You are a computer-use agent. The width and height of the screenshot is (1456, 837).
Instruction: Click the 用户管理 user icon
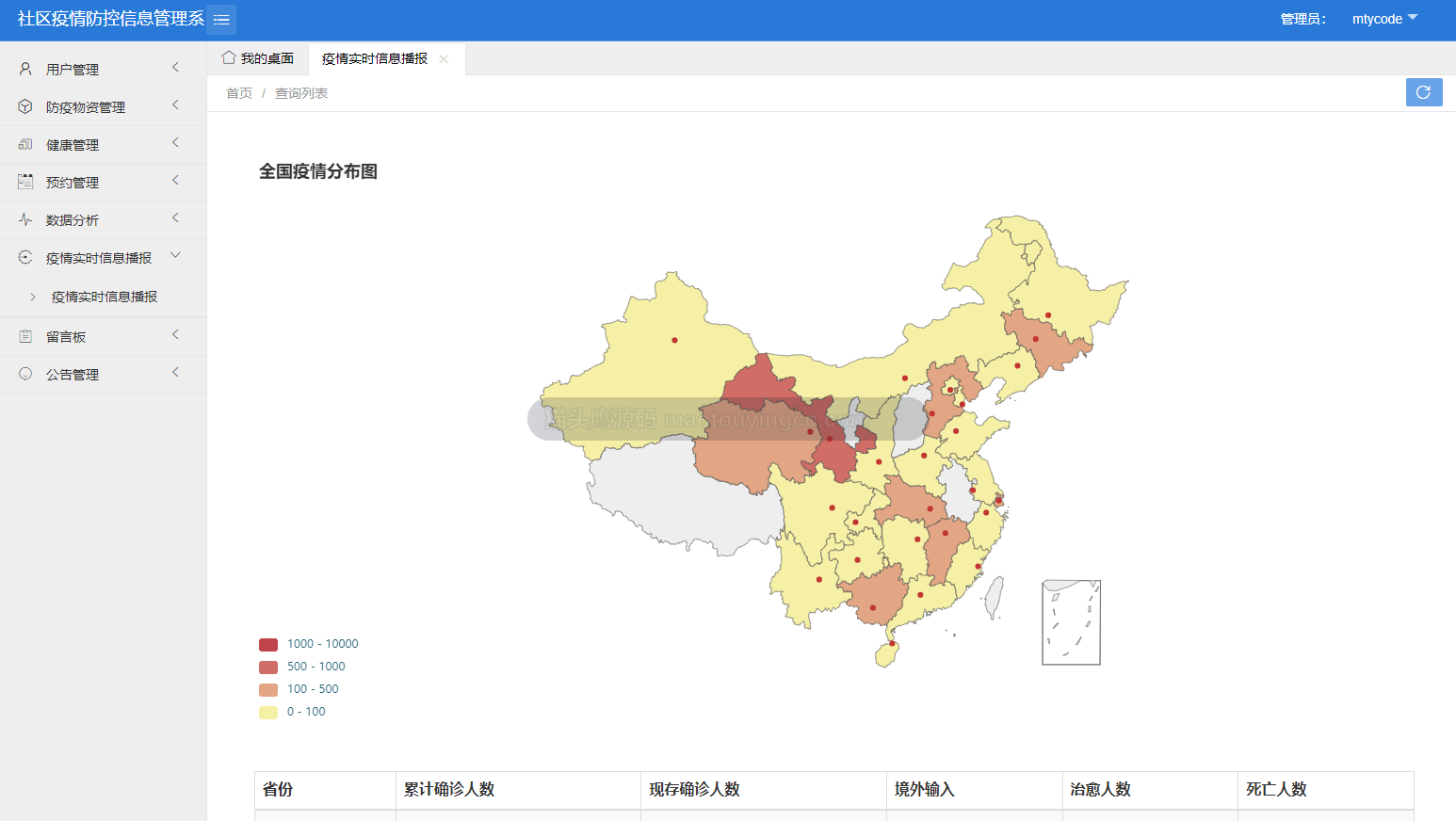click(x=25, y=69)
